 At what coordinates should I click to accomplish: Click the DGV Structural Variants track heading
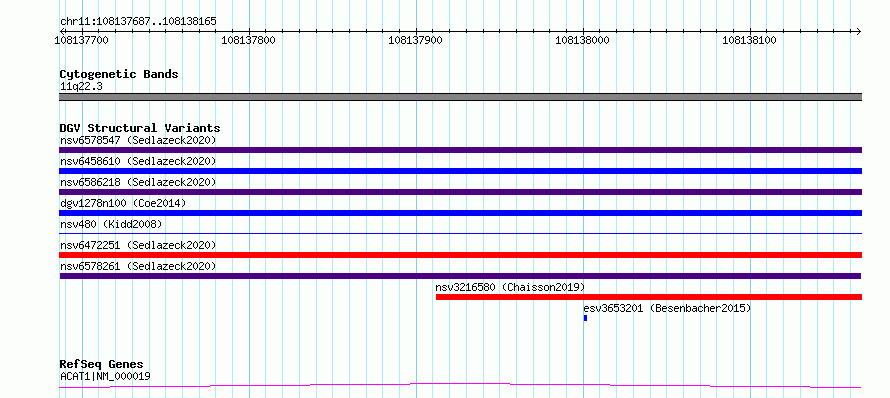tap(140, 128)
